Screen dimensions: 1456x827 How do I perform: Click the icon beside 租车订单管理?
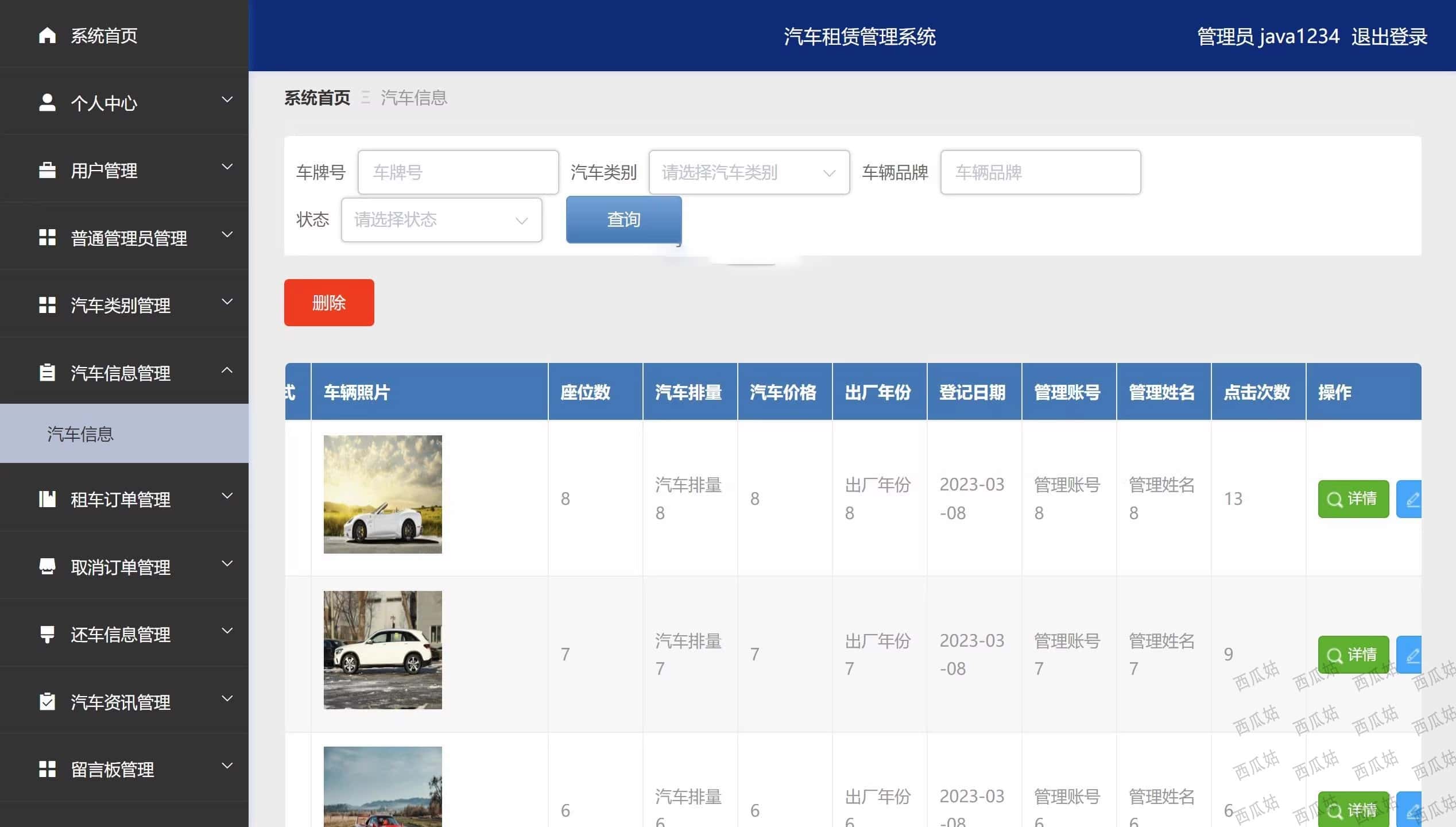[x=47, y=498]
